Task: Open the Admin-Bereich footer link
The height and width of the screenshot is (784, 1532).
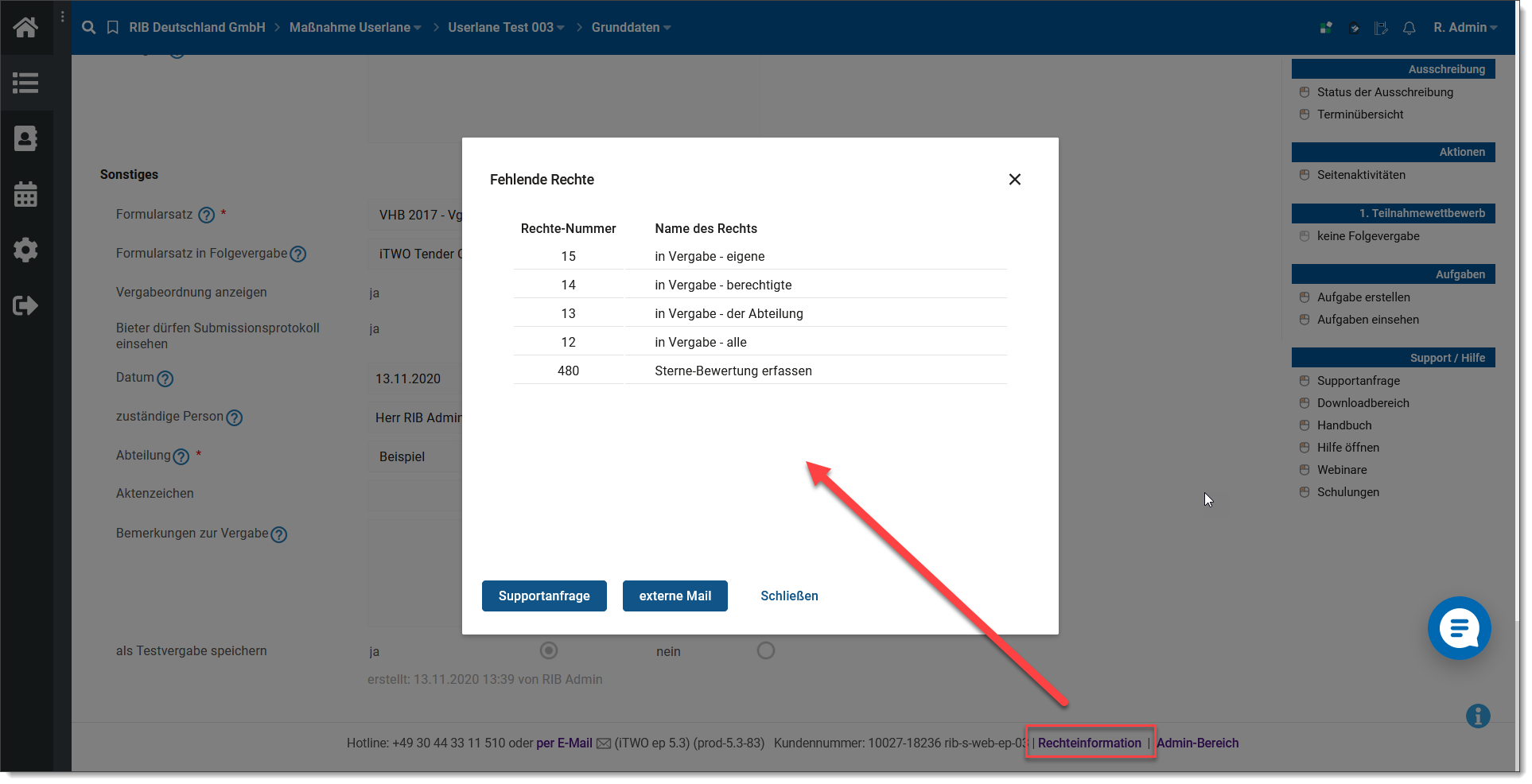Action: click(1197, 743)
